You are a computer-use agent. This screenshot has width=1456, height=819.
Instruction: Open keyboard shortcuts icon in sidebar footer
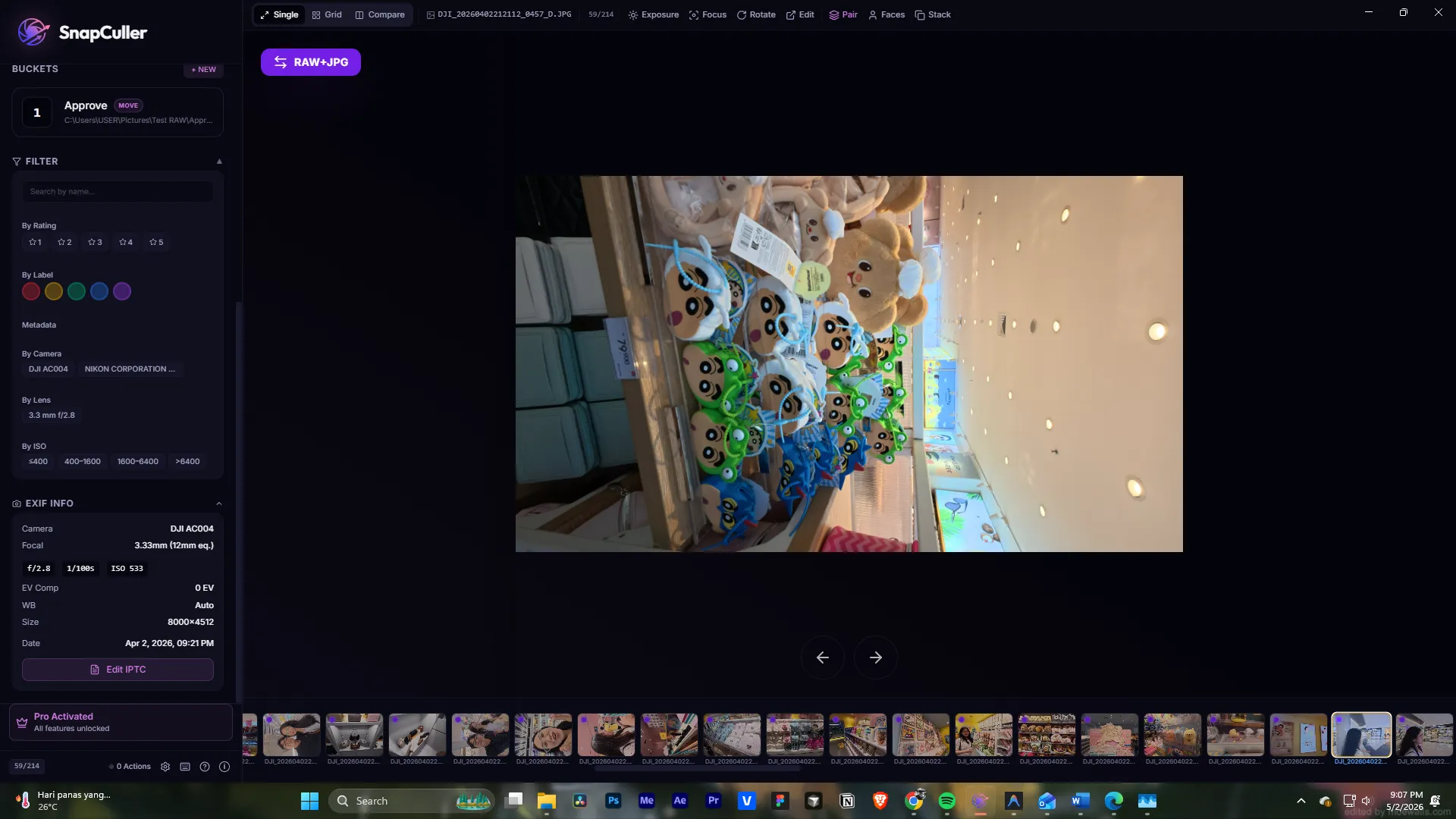click(x=185, y=767)
